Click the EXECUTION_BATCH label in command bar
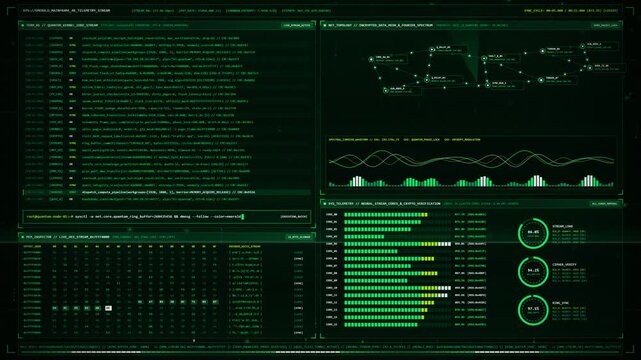The image size is (641, 360). (294, 217)
